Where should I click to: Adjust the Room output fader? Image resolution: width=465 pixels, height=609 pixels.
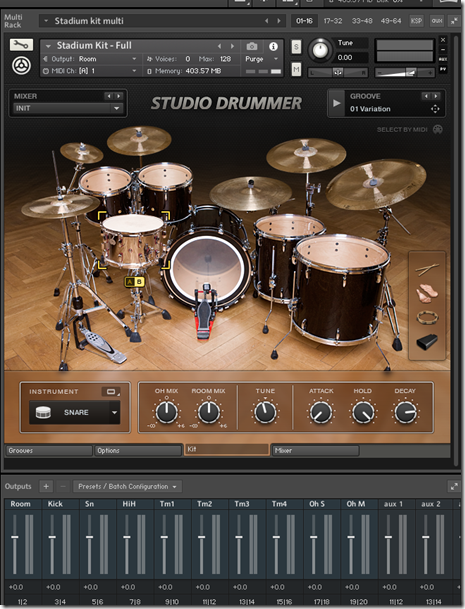coord(15,537)
